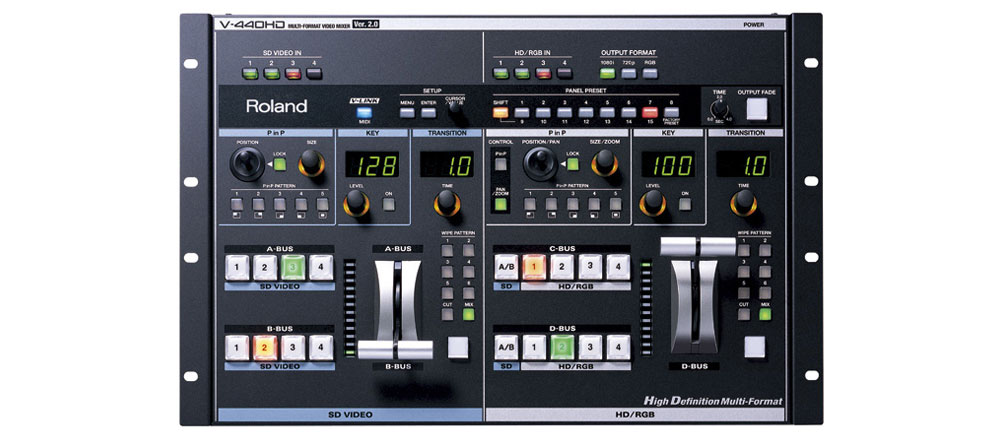Select A/B source on D-BUS

[506, 347]
